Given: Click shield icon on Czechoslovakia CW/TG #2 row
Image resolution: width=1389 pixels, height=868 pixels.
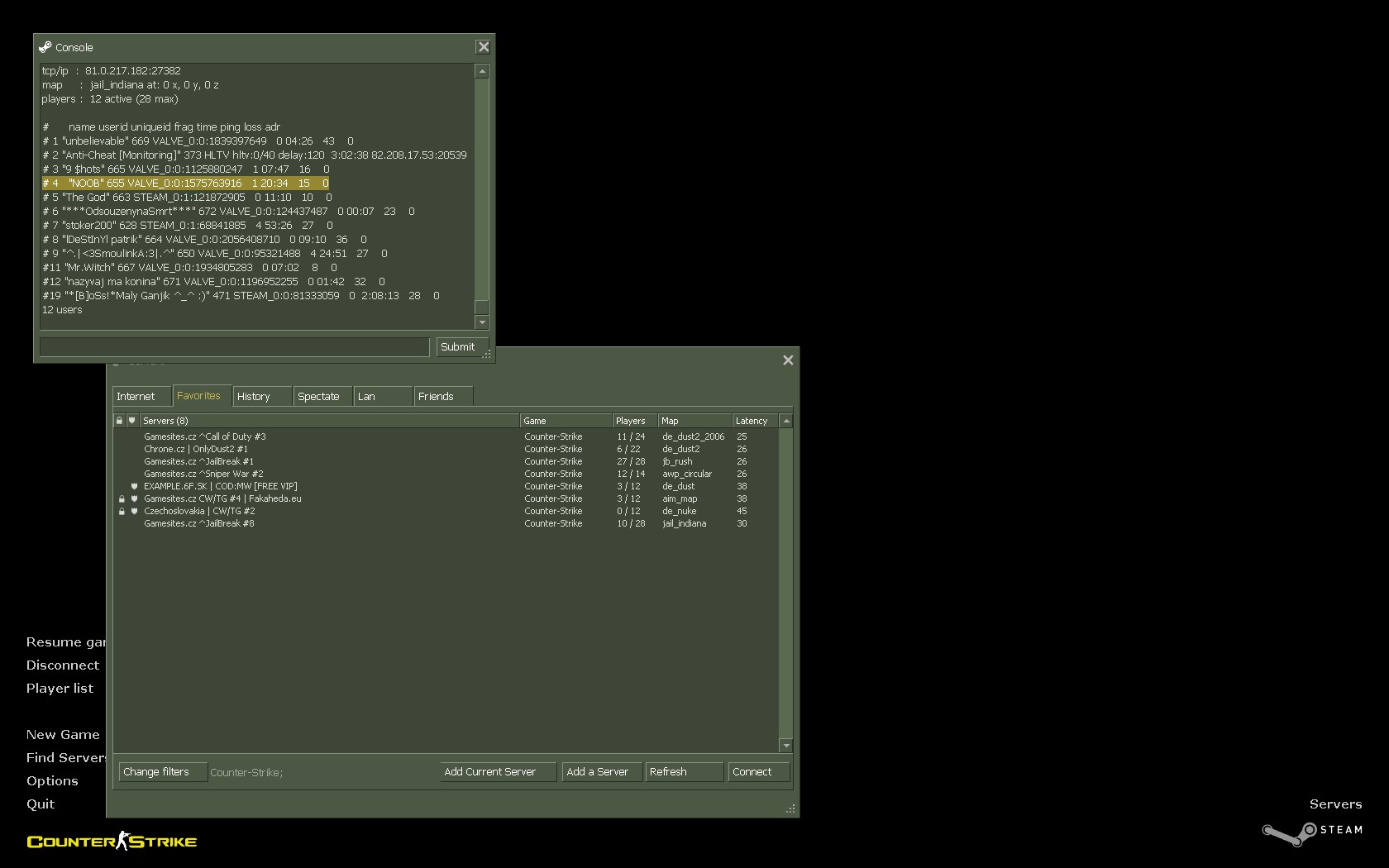Looking at the screenshot, I should [134, 512].
